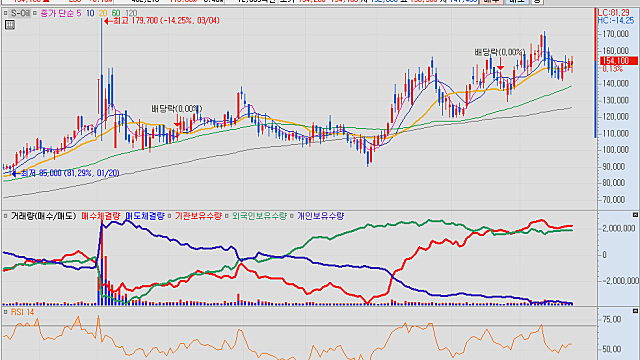Click the 거래량(매수/매도) indicator label

43,216
